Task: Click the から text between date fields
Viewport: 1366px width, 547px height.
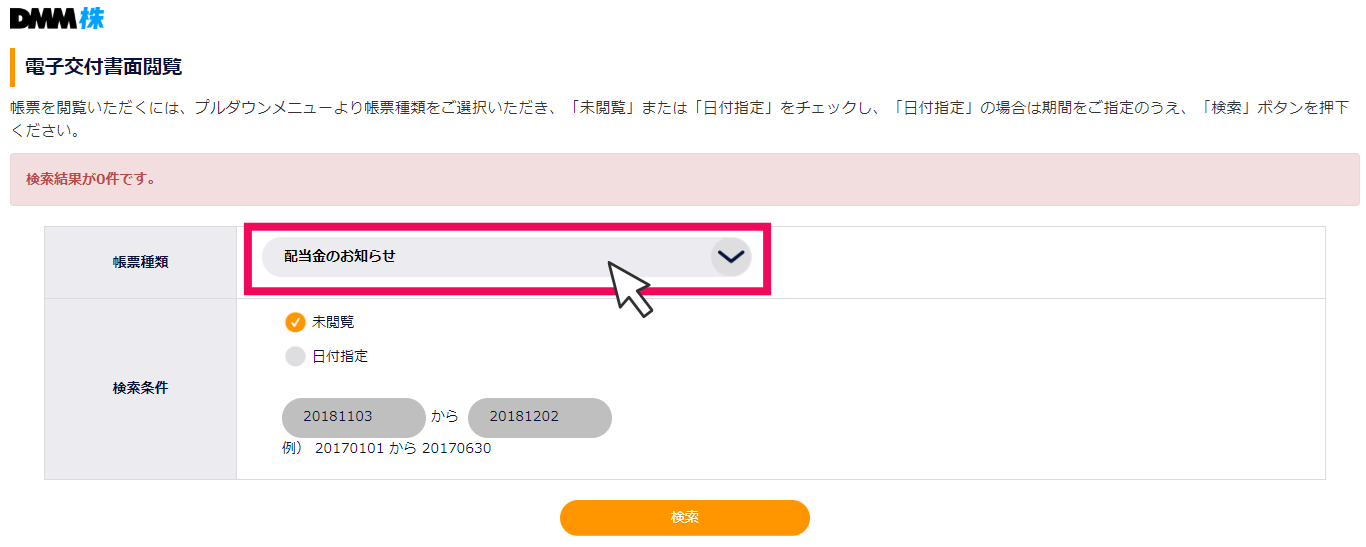Action: 445,417
